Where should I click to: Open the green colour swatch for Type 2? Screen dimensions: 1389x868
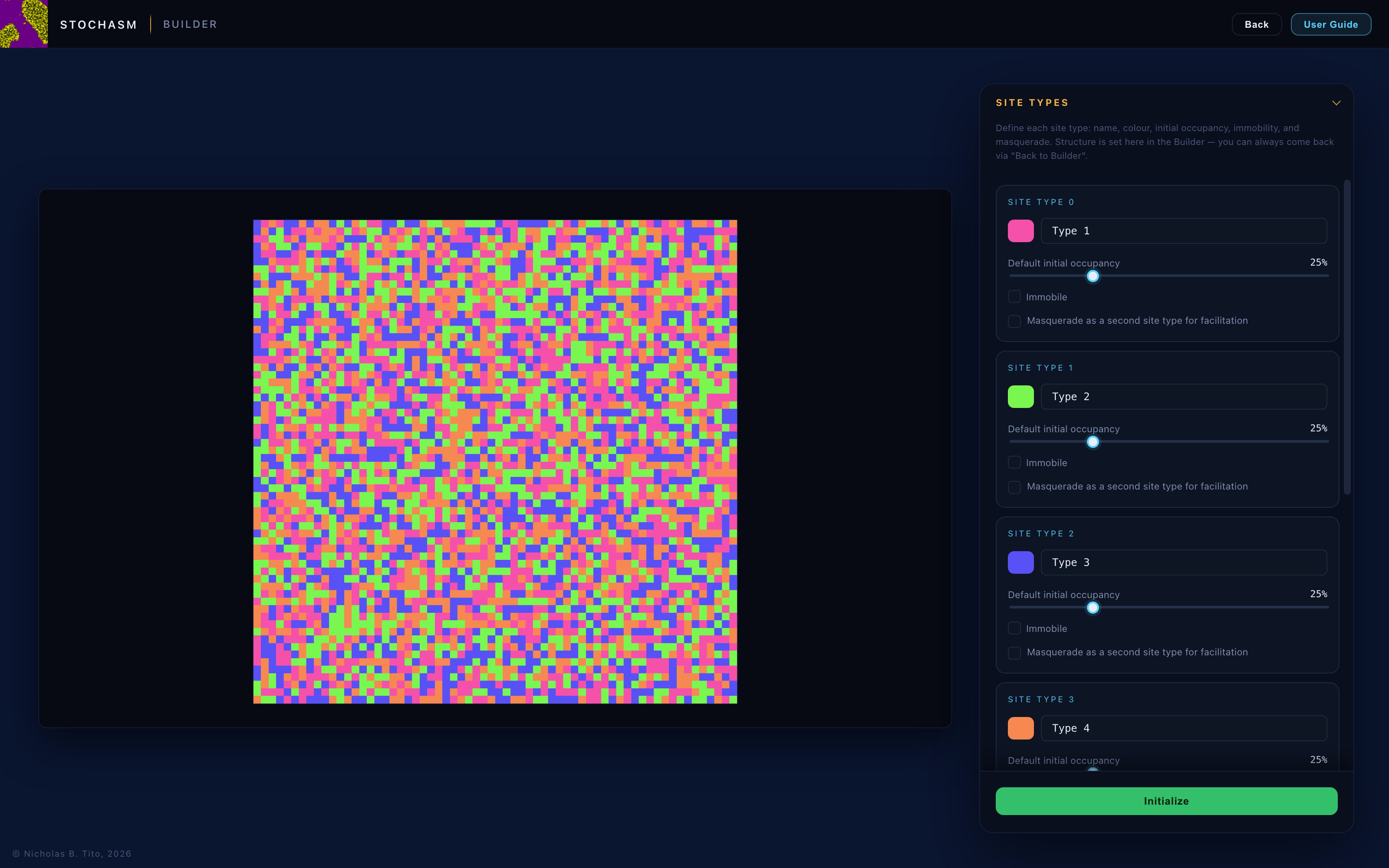(1020, 397)
